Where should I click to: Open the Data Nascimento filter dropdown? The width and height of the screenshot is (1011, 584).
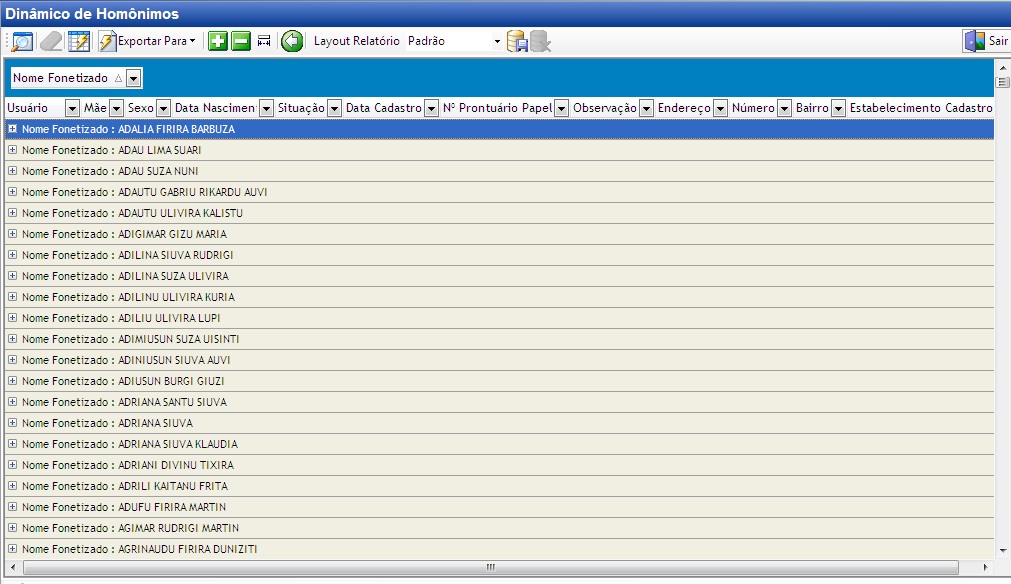point(266,108)
